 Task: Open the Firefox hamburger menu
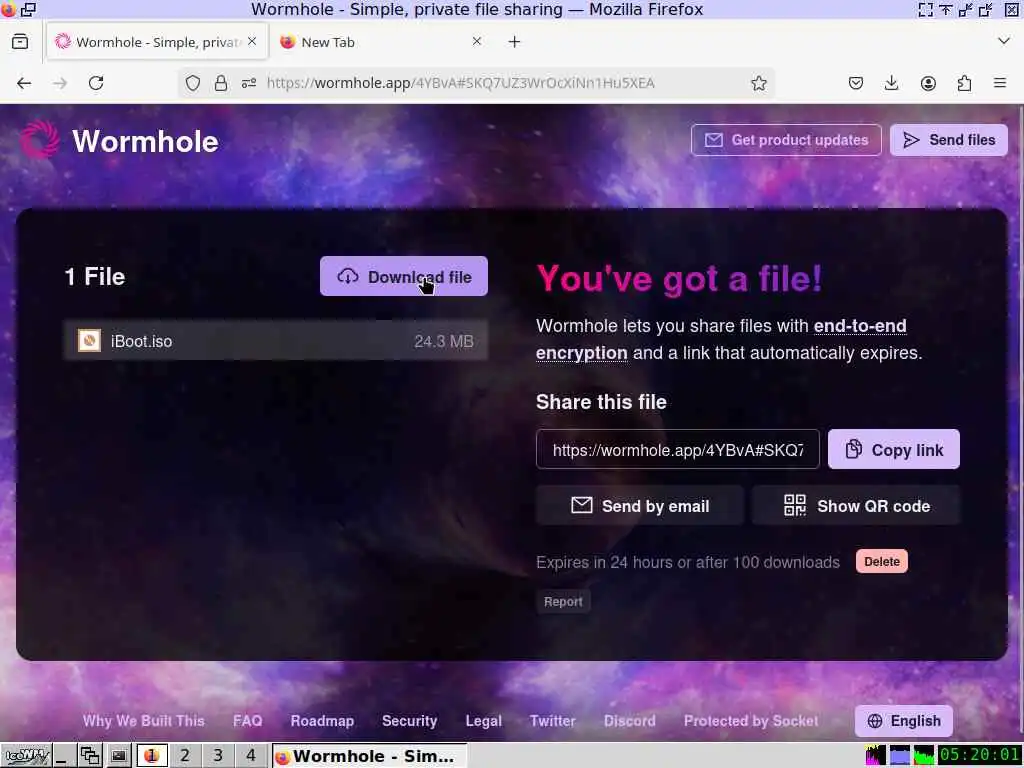coord(1000,83)
